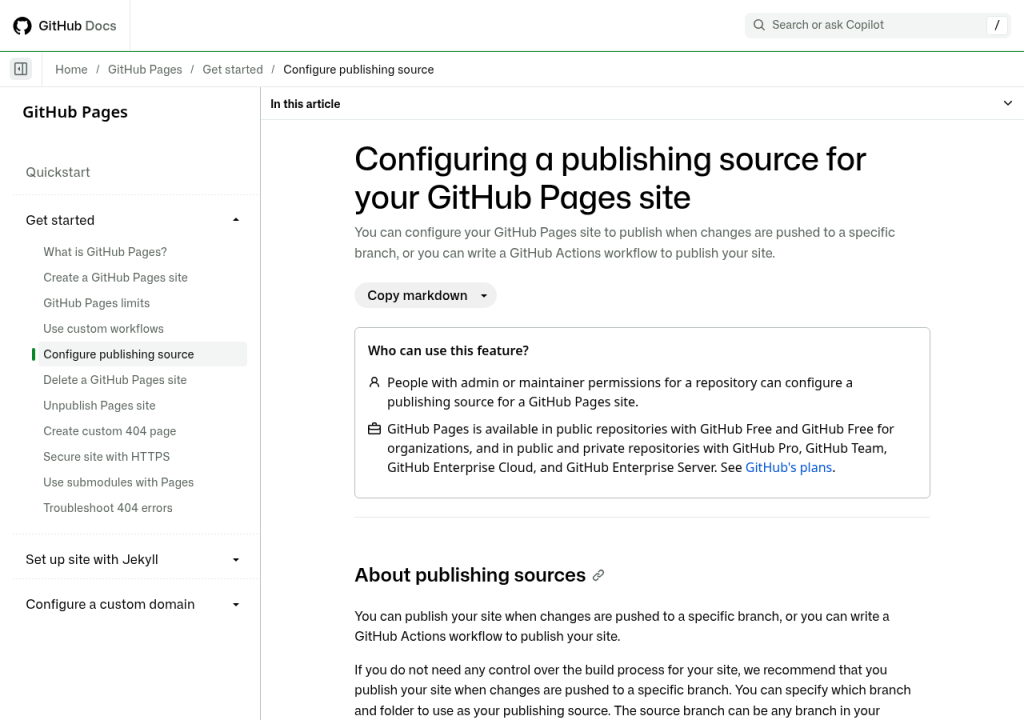Focus the Search or ask Copilot field

click(878, 25)
